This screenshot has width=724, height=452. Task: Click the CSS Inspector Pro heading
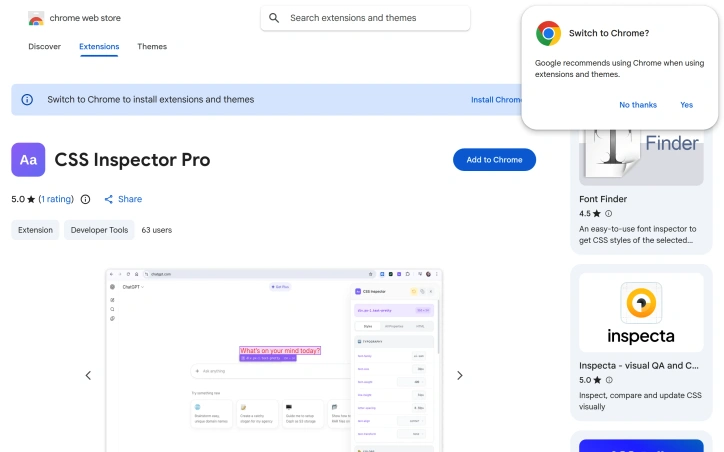(x=132, y=160)
